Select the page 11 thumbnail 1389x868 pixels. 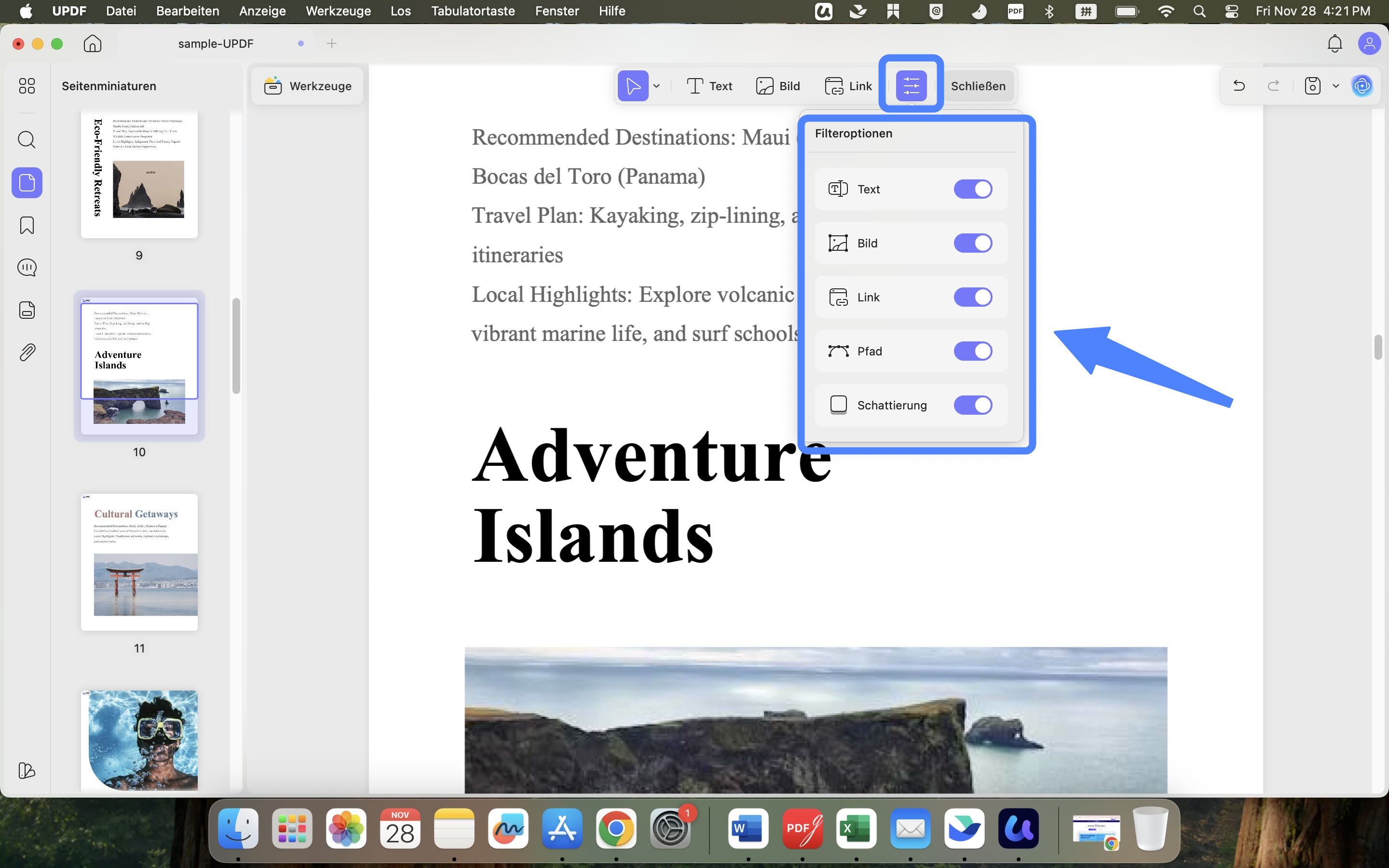(x=139, y=561)
